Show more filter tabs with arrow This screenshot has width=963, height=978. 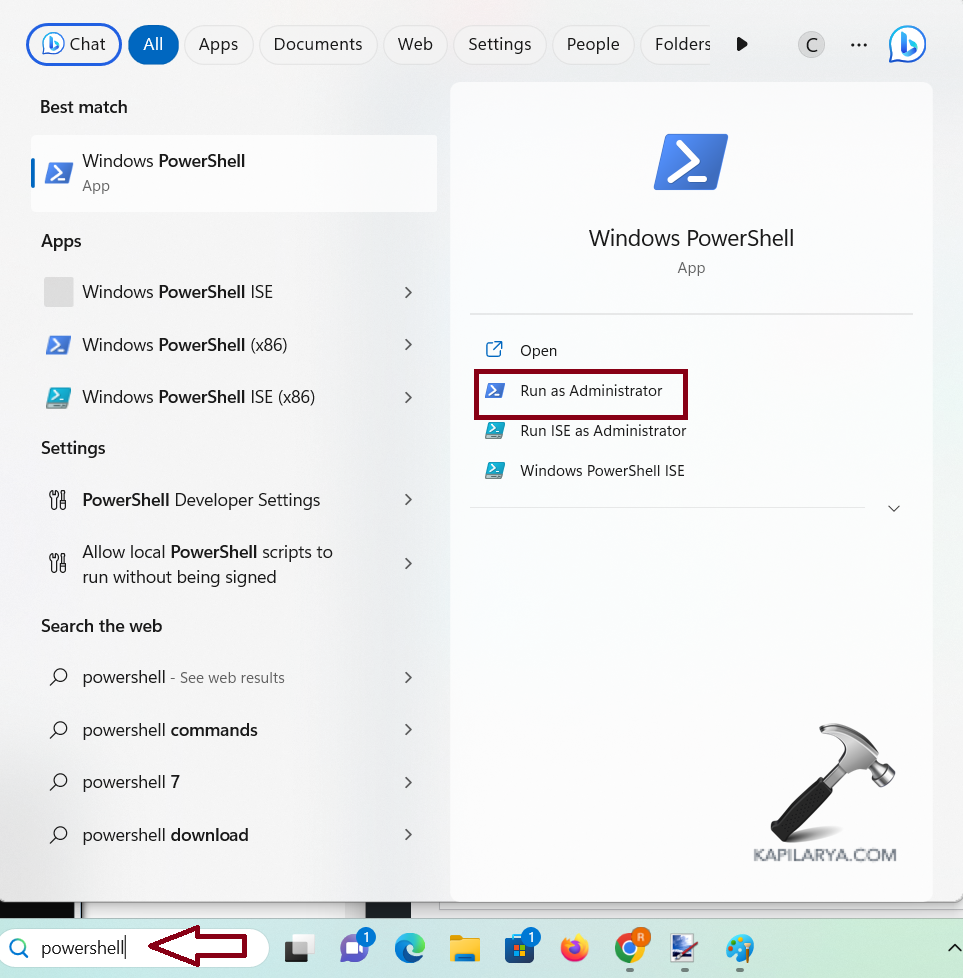point(742,44)
